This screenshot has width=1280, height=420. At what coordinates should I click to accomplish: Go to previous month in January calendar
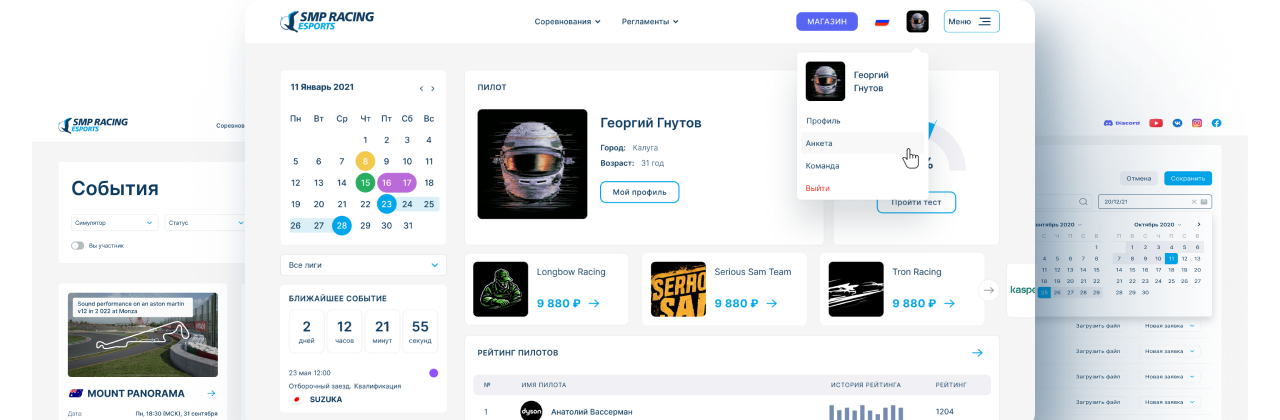tap(421, 89)
